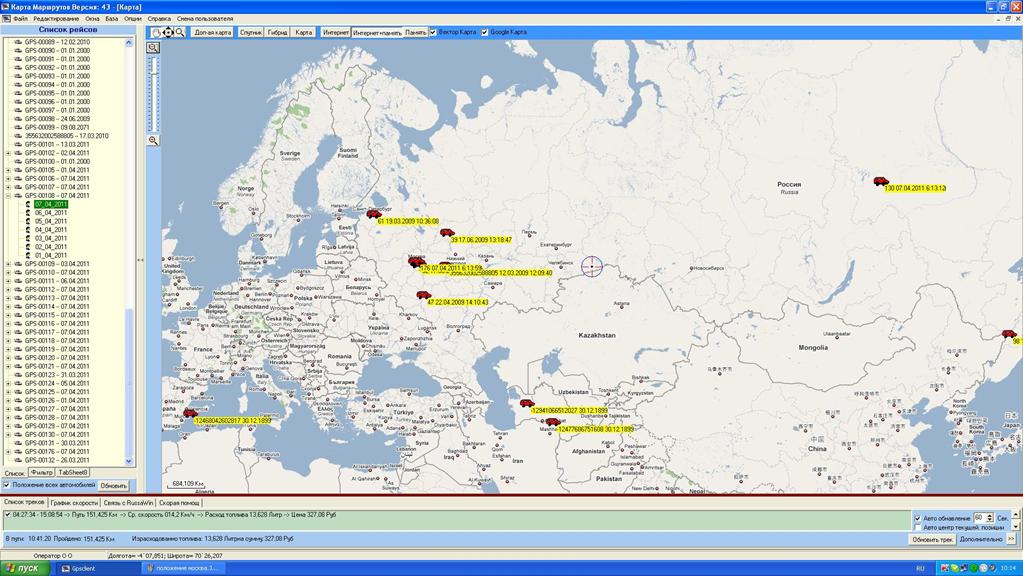Toggle the Google Карта checkbox
The width and height of the screenshot is (1023, 576).
point(485,32)
